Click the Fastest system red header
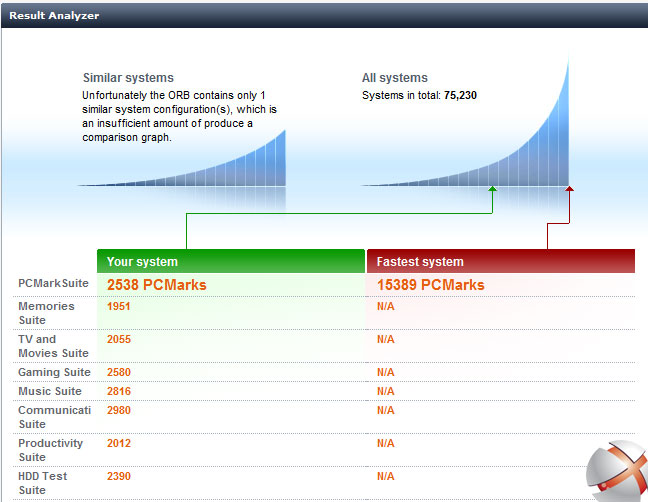Viewport: 648px width, 502px height. click(x=501, y=261)
